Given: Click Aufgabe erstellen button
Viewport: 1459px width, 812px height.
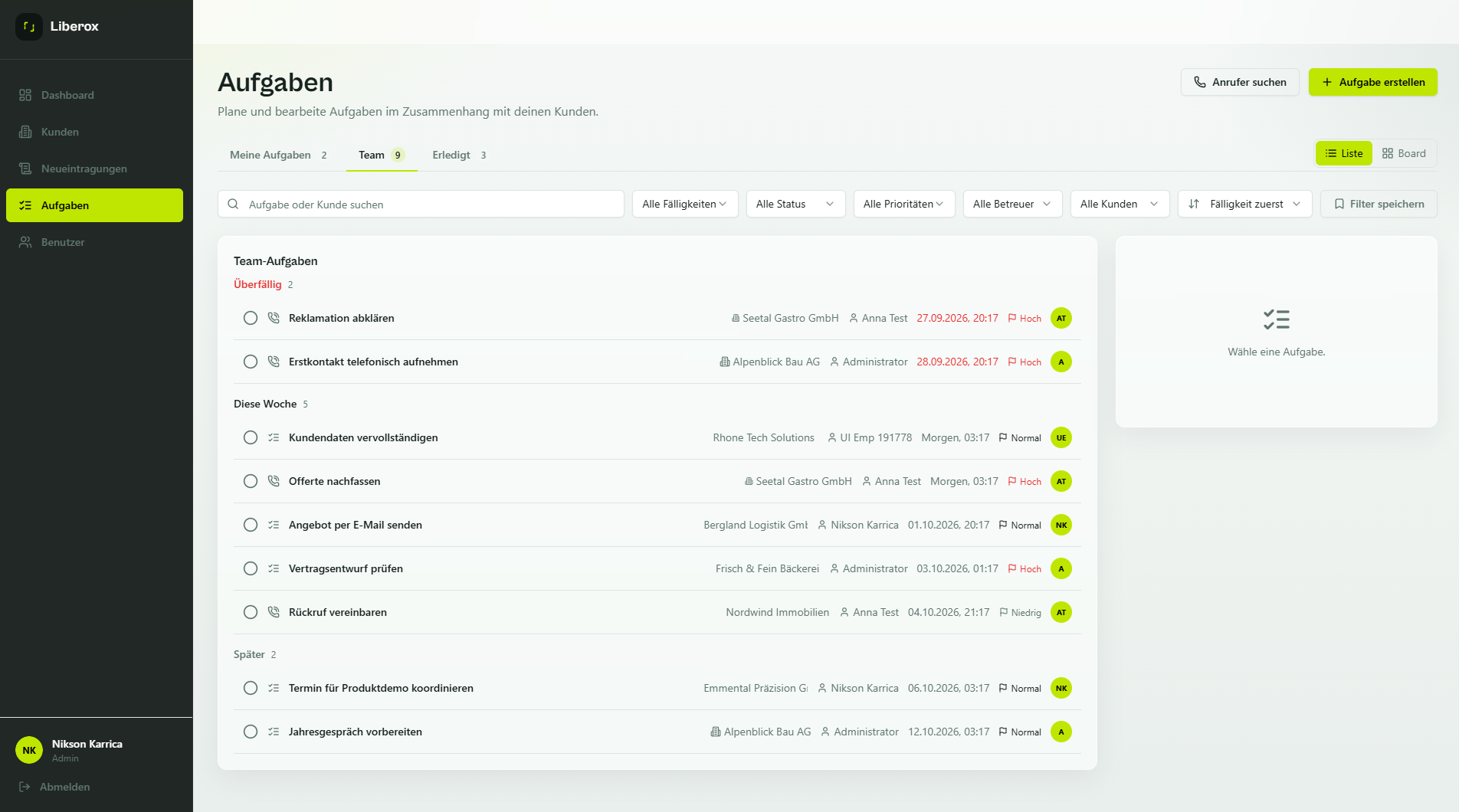Looking at the screenshot, I should [x=1373, y=82].
